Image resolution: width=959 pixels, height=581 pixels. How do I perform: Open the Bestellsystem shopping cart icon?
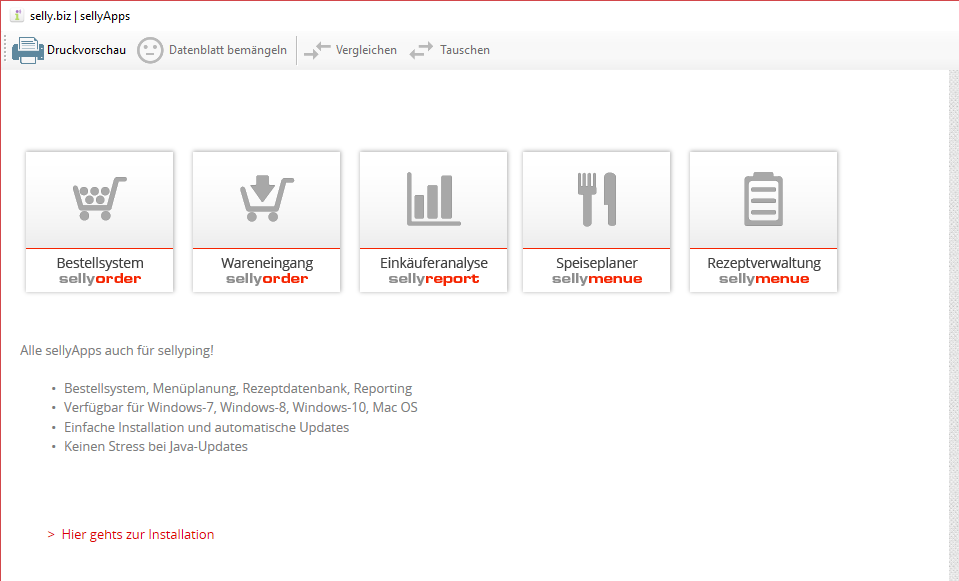point(99,198)
